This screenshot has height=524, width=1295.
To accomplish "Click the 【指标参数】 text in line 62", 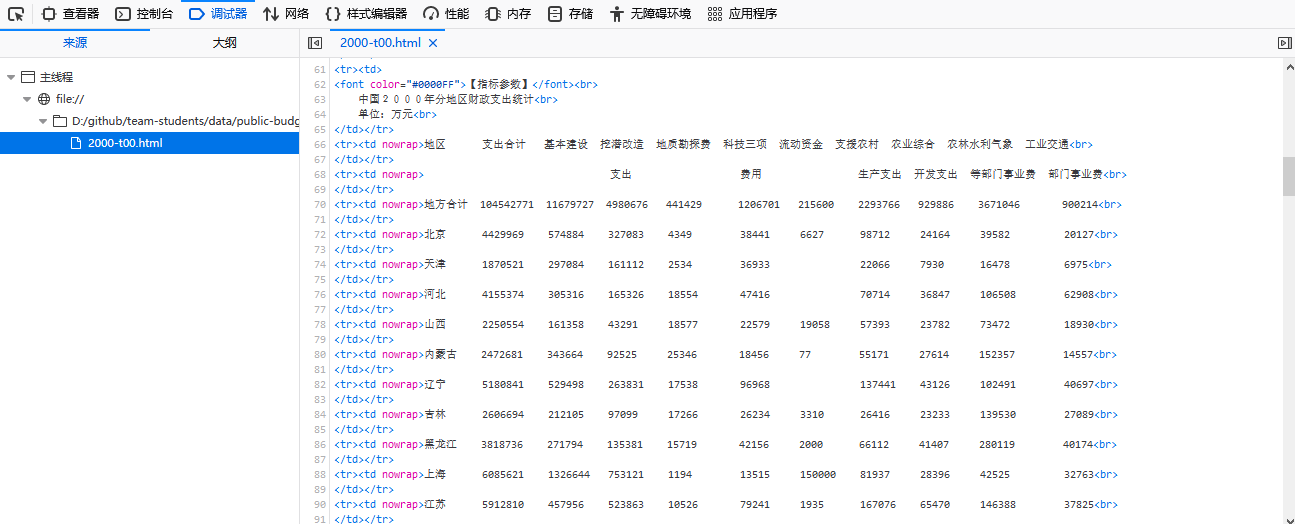I will coord(501,84).
